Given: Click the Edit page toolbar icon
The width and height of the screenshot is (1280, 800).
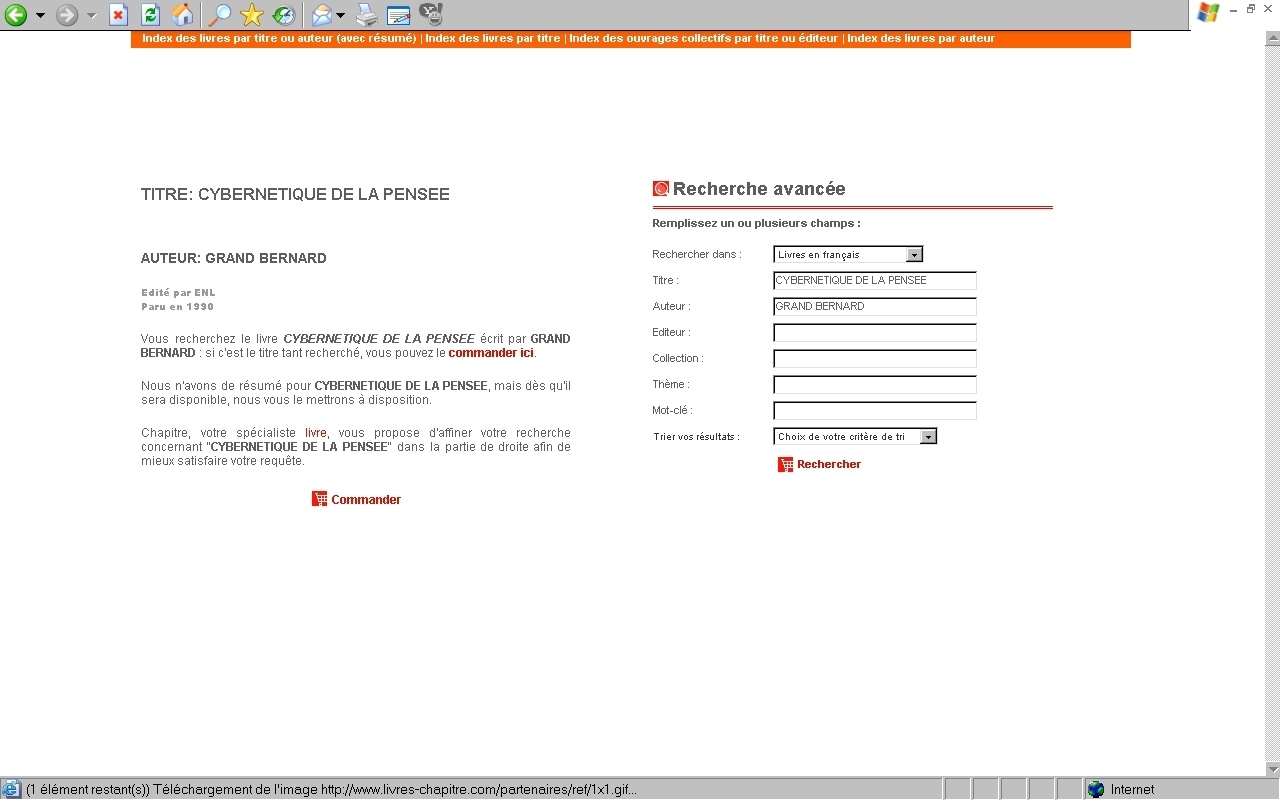Looking at the screenshot, I should 399,15.
